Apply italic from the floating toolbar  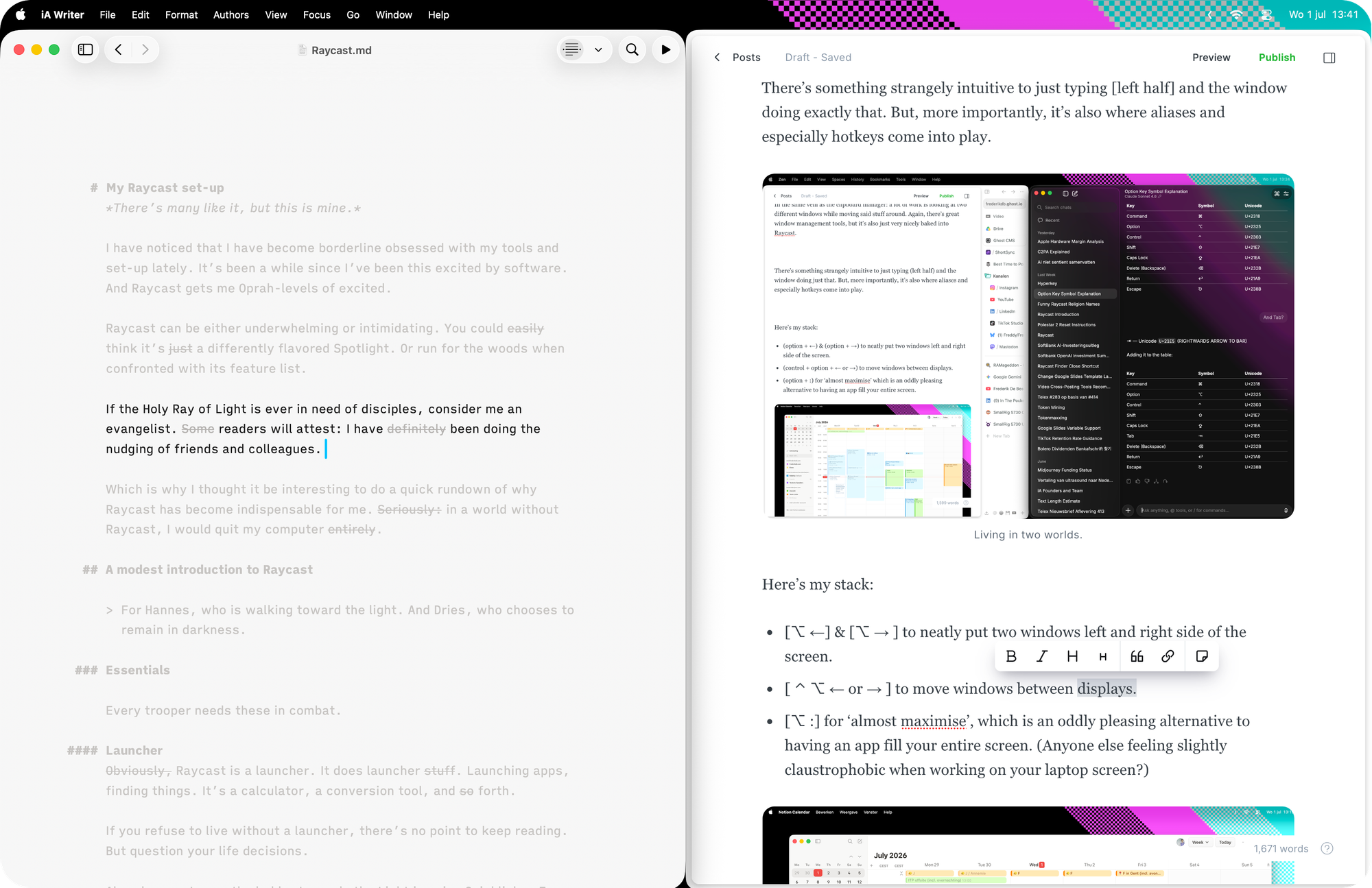(1042, 656)
